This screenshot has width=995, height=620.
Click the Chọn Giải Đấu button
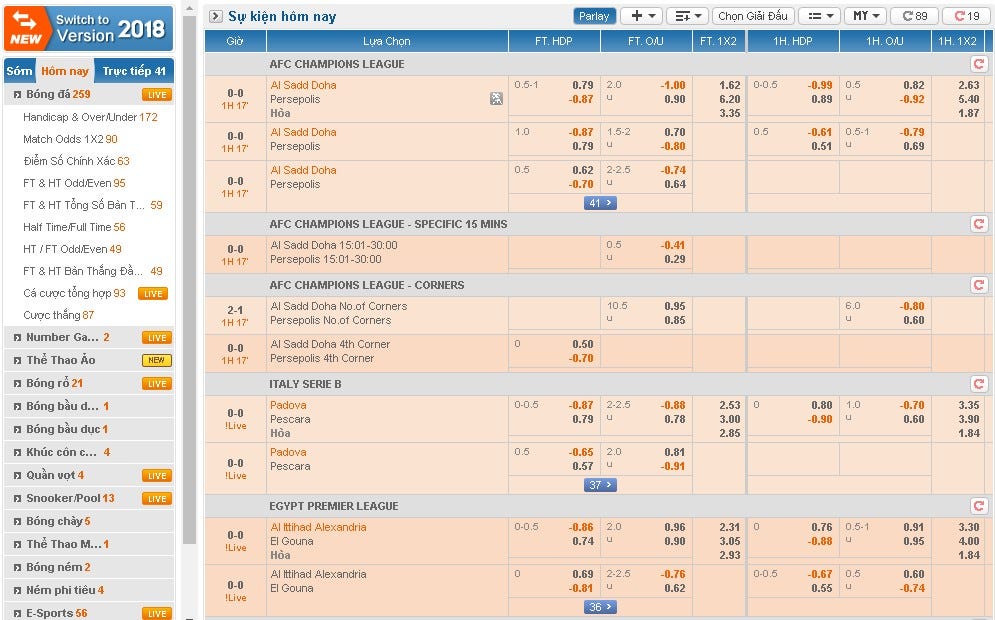753,16
